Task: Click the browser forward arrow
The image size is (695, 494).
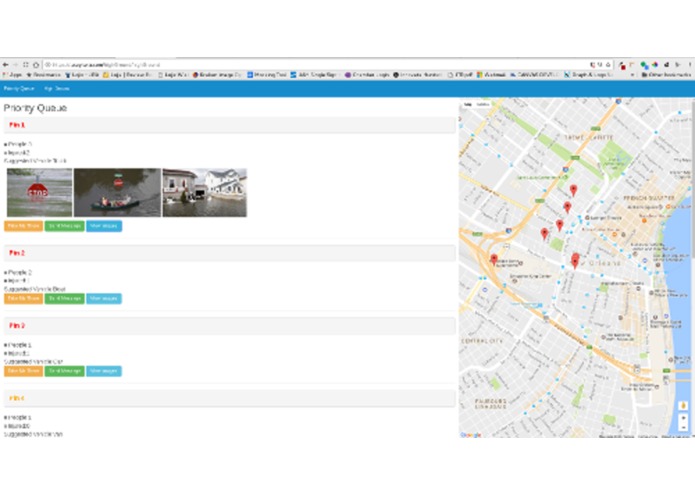Action: 16,65
